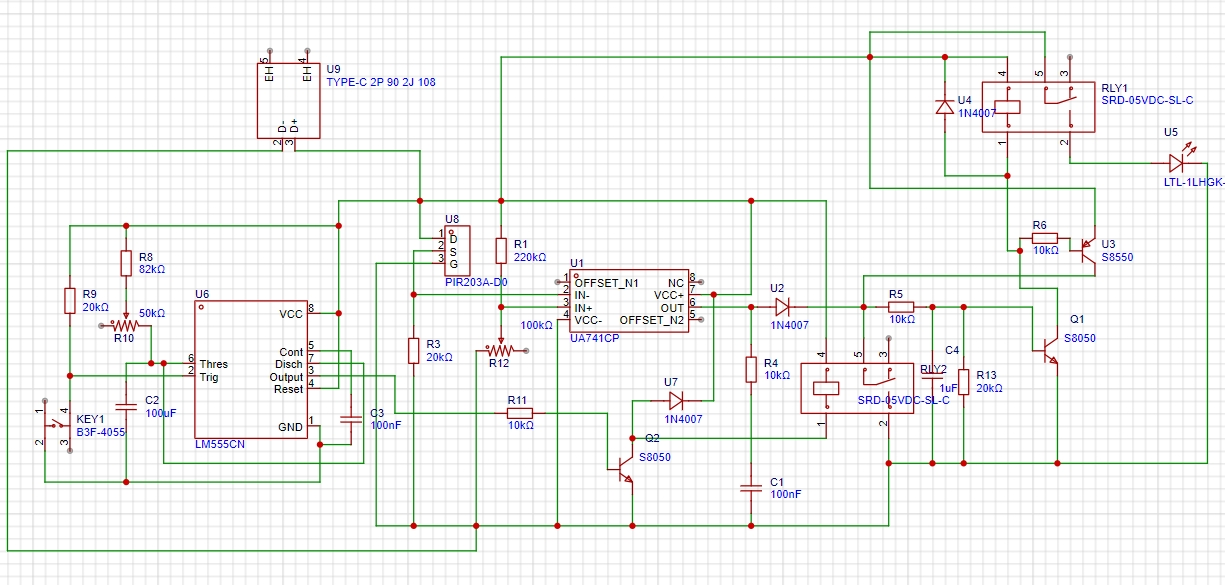Image resolution: width=1225 pixels, height=585 pixels.
Task: Select the R12 potentiometer symbol
Action: 499,350
